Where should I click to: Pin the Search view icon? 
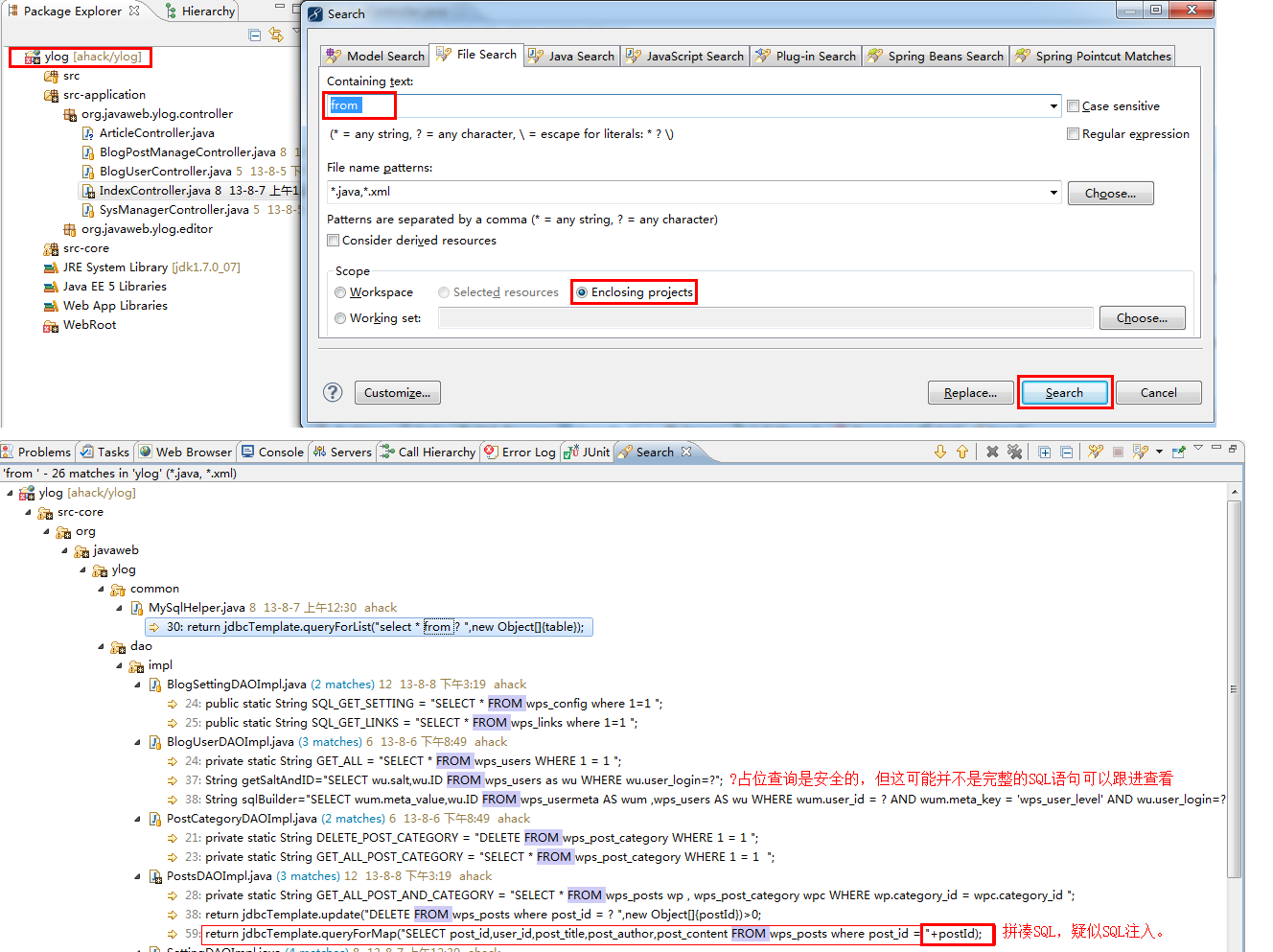(x=1178, y=452)
